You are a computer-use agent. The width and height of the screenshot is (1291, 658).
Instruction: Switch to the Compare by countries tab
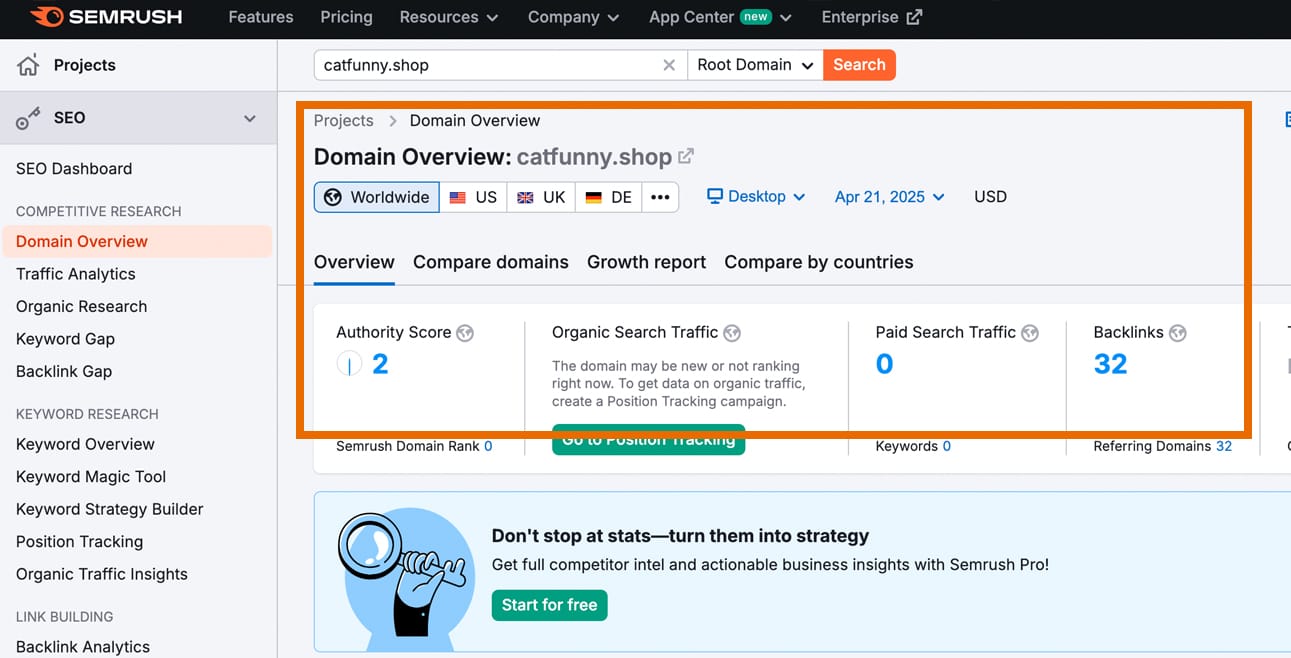pos(819,263)
